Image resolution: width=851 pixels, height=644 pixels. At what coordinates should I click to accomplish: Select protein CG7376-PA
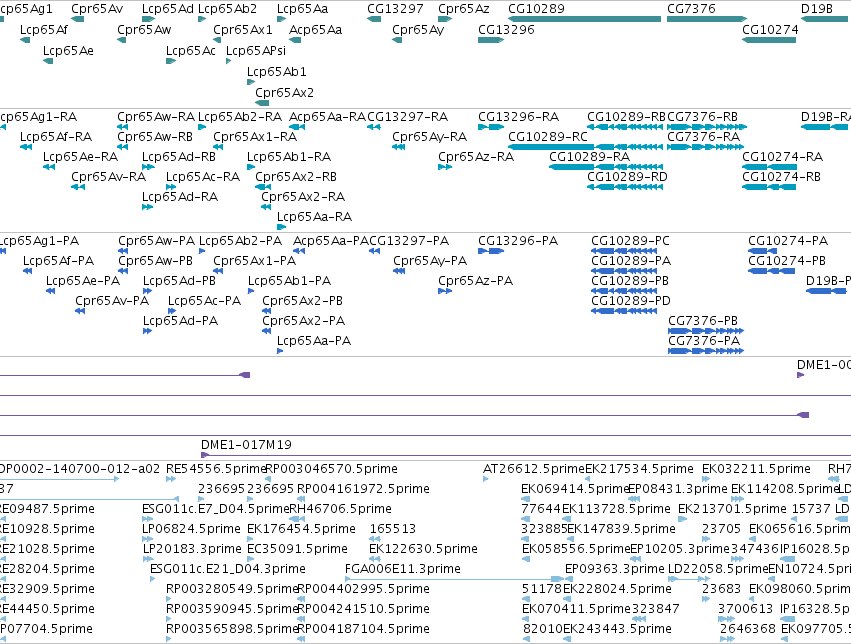pyautogui.click(x=704, y=341)
